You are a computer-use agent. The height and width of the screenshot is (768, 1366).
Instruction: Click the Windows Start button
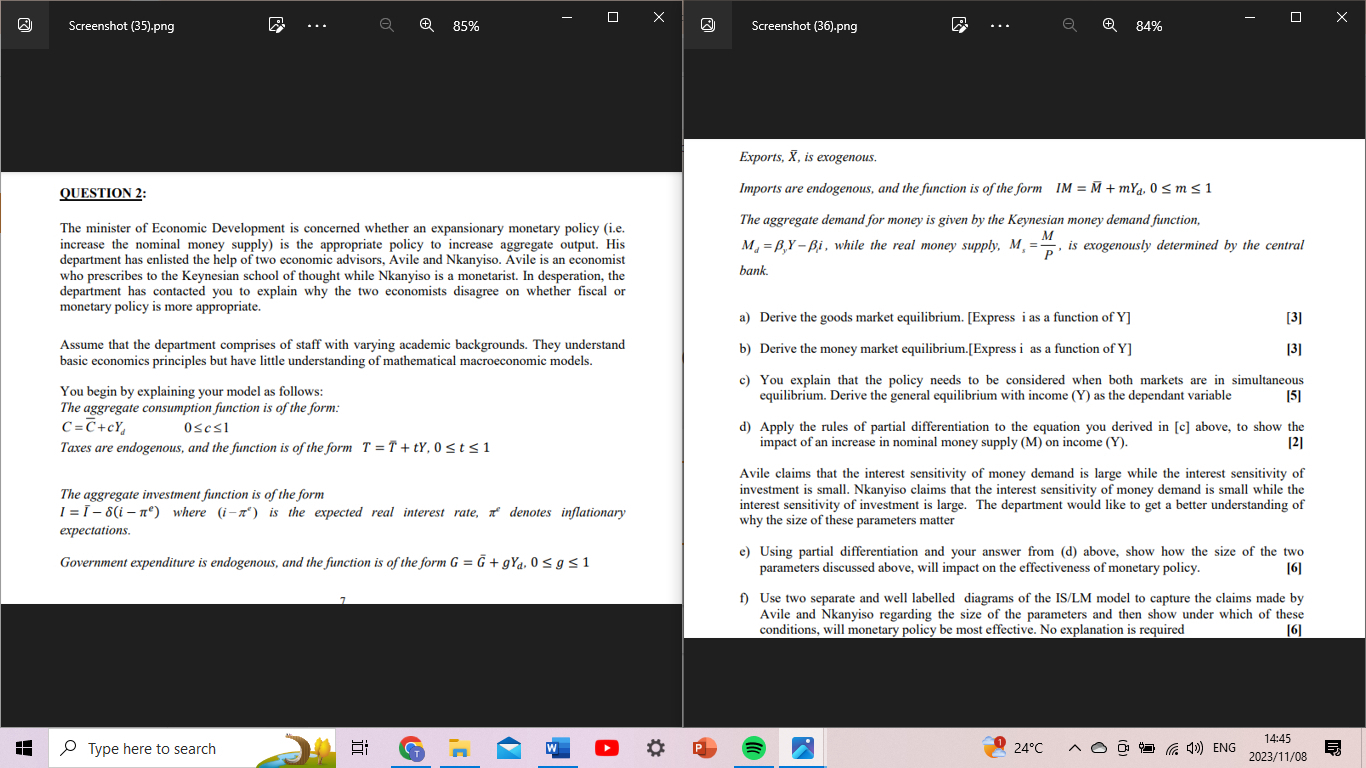tap(21, 747)
